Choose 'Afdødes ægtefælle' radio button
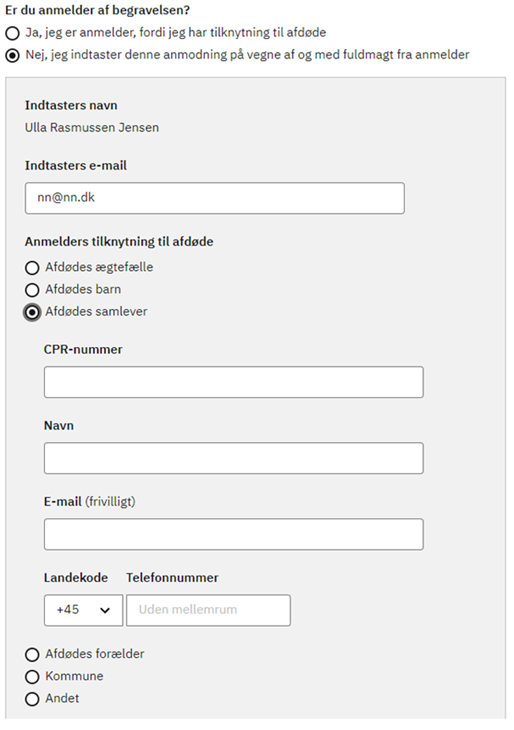 (32, 268)
